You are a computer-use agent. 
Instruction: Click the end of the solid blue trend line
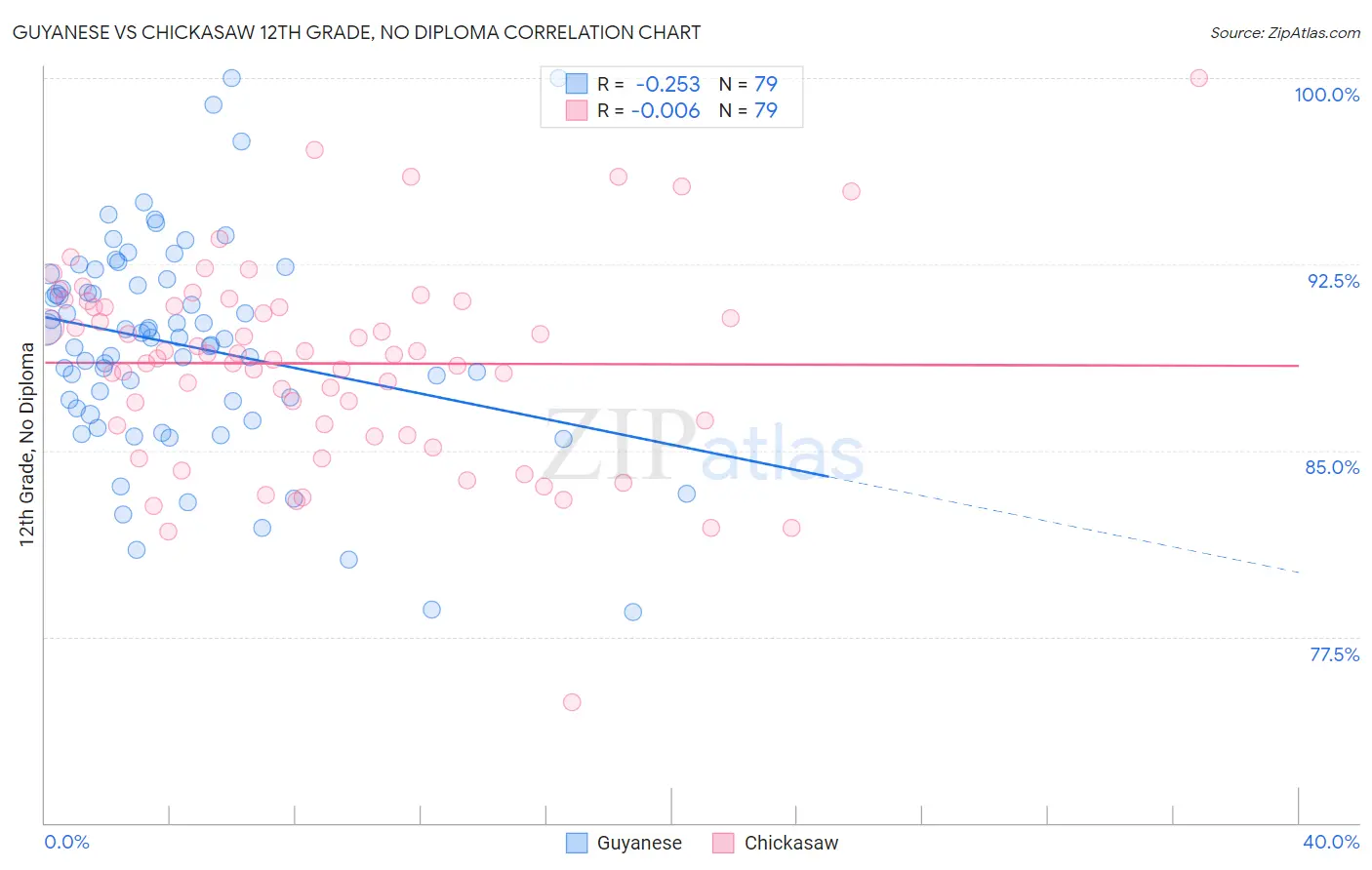827,476
